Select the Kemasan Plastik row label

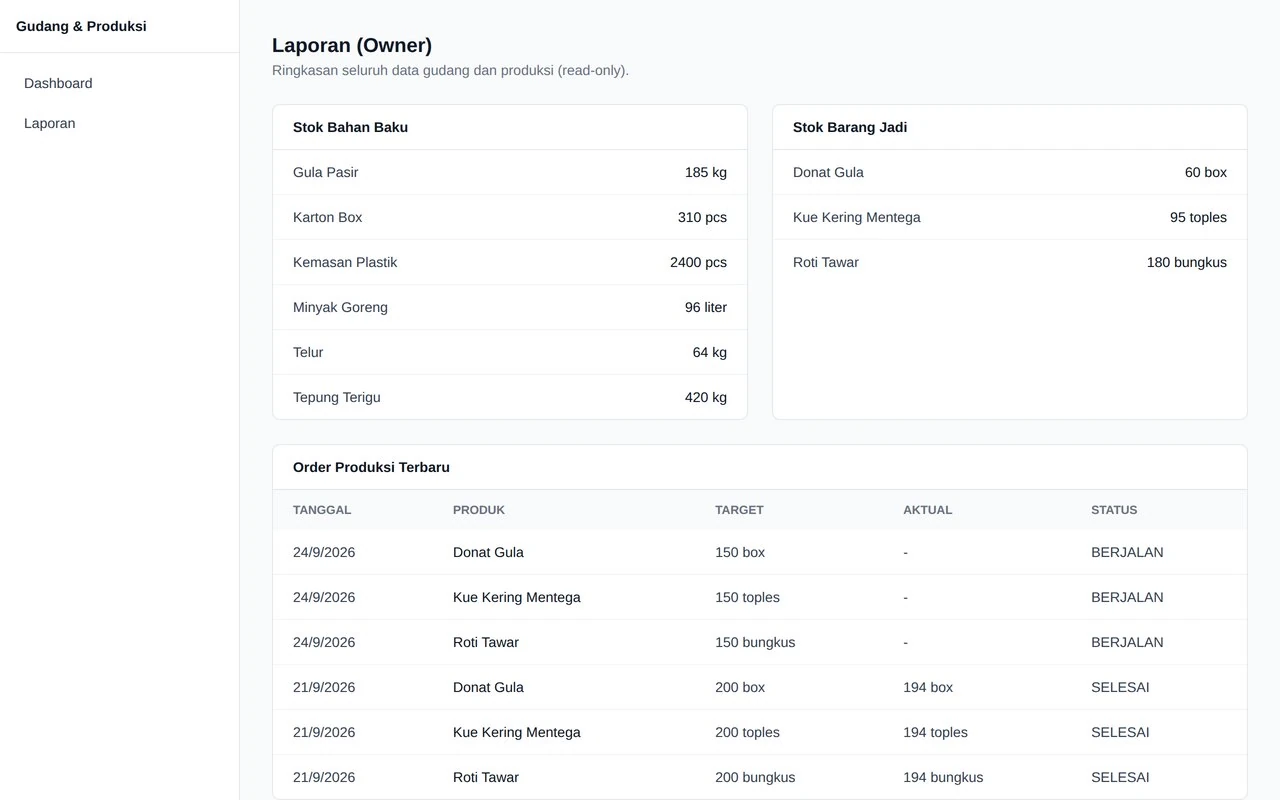point(345,262)
